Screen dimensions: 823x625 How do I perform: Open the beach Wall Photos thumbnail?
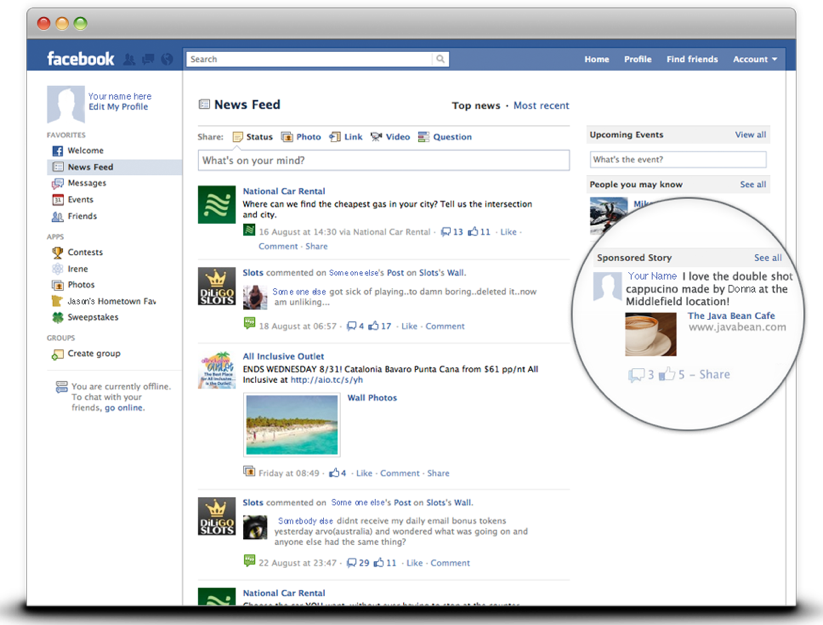point(292,425)
